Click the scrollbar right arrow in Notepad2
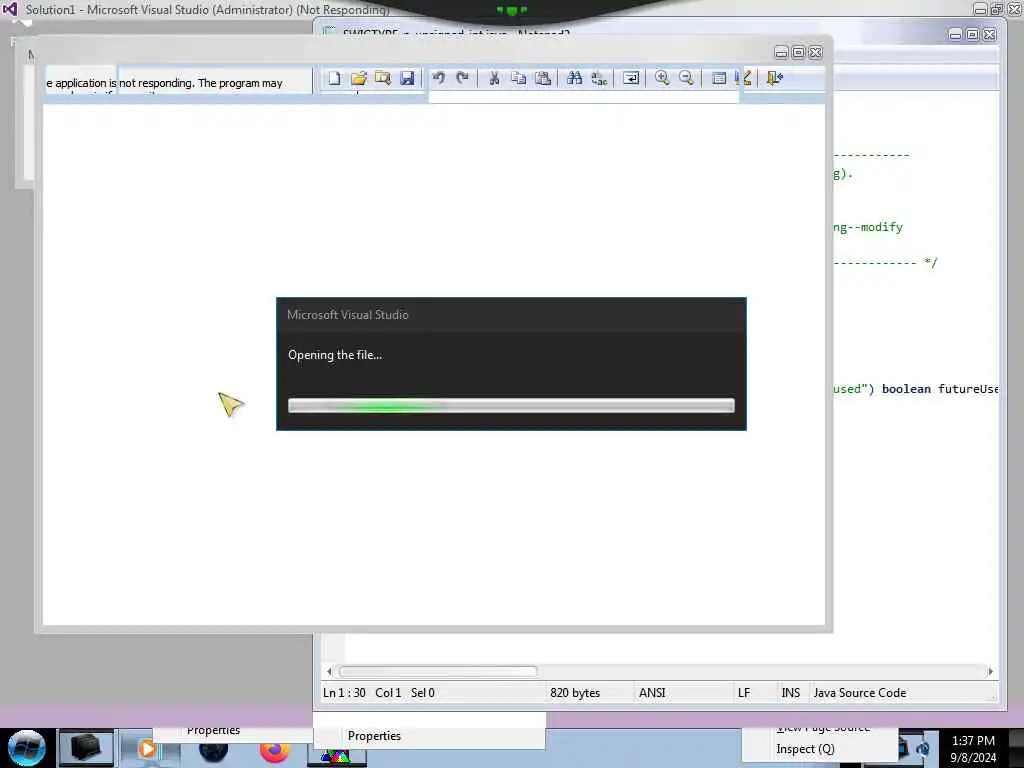Screen dimensions: 1024x768 click(990, 671)
